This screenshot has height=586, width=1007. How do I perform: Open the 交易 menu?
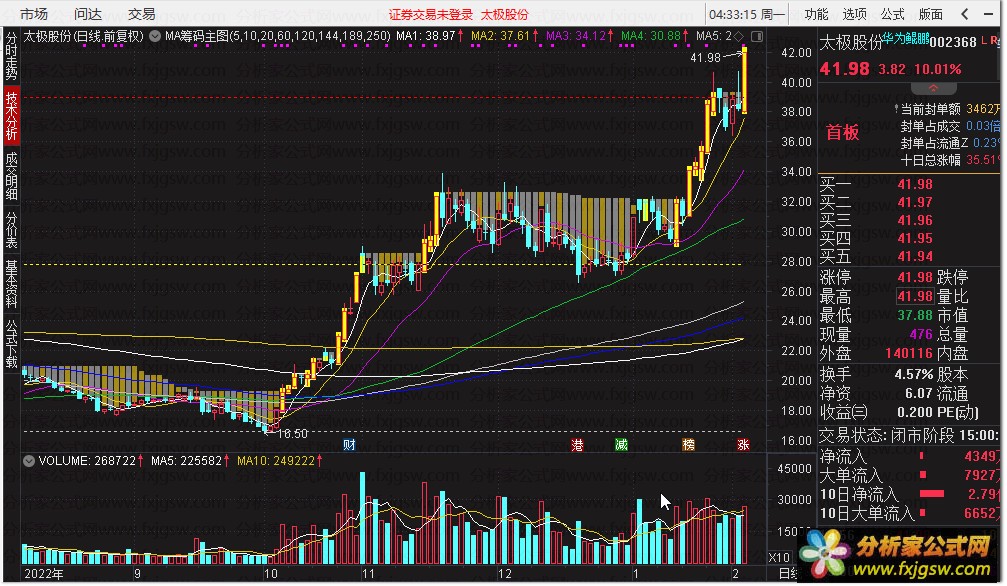(141, 13)
